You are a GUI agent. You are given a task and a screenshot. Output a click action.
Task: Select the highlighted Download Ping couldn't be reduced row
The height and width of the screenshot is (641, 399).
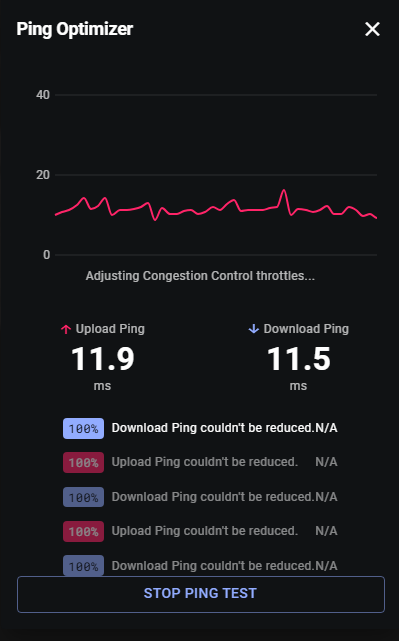coord(200,428)
